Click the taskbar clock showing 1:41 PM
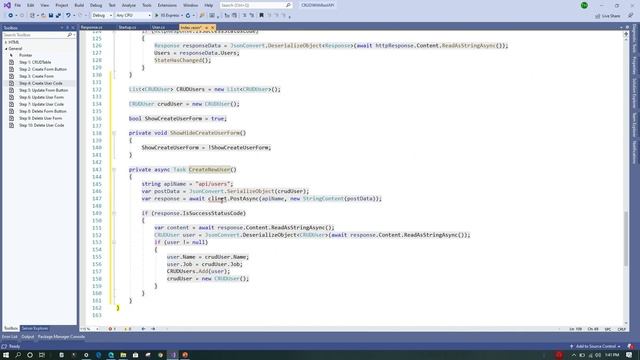This screenshot has height=360, width=640. (612, 355)
